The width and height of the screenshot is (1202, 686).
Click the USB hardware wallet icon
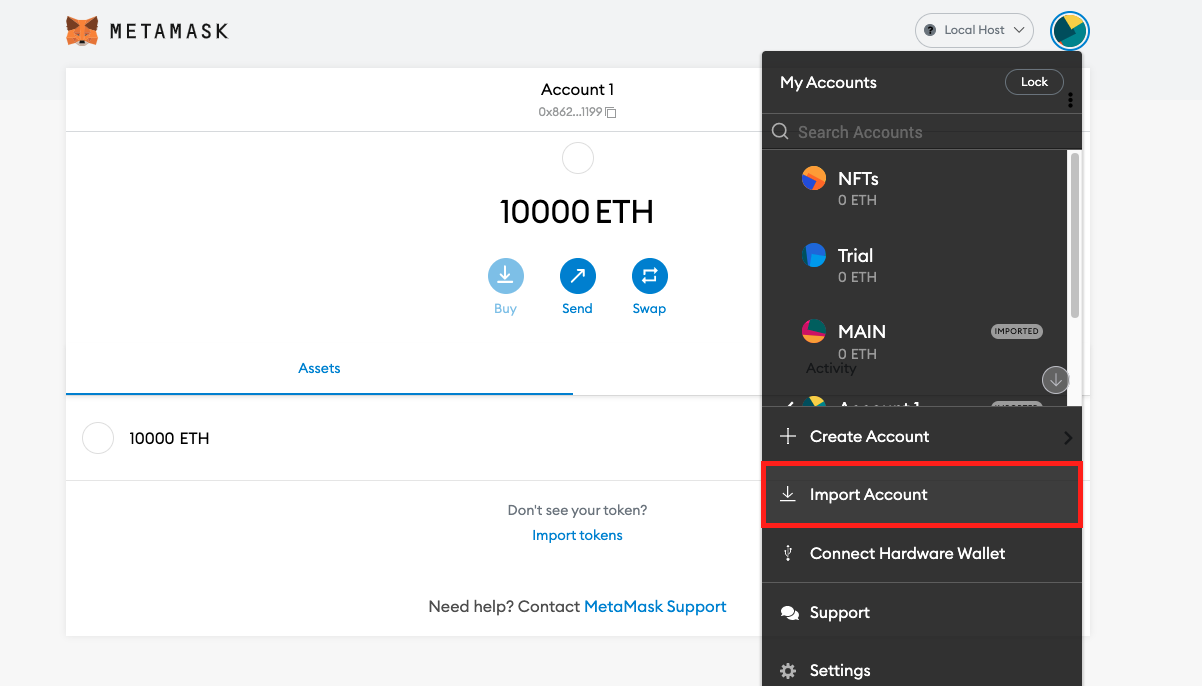pos(788,553)
